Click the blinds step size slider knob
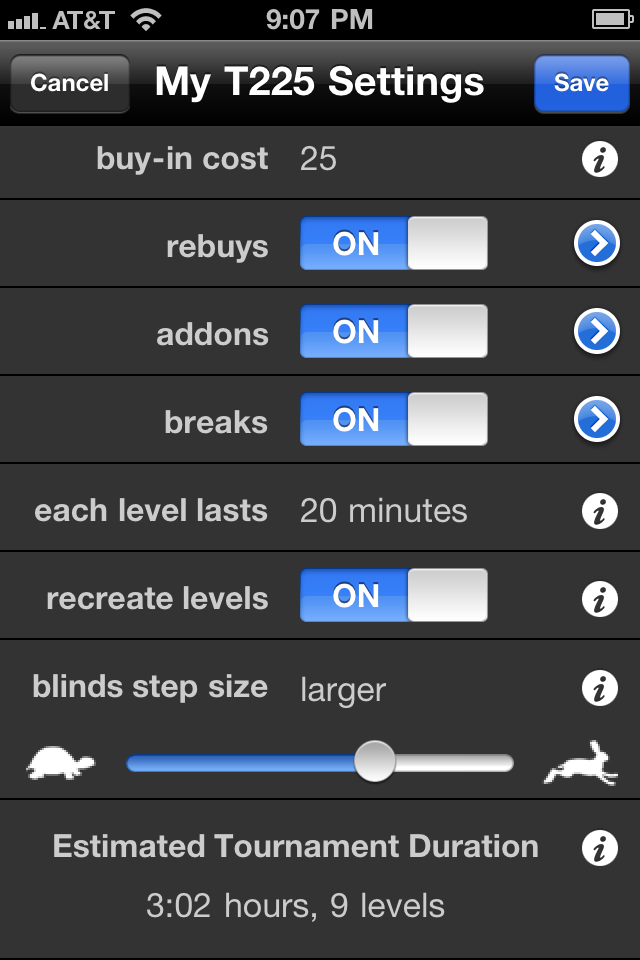640x960 pixels. click(375, 763)
